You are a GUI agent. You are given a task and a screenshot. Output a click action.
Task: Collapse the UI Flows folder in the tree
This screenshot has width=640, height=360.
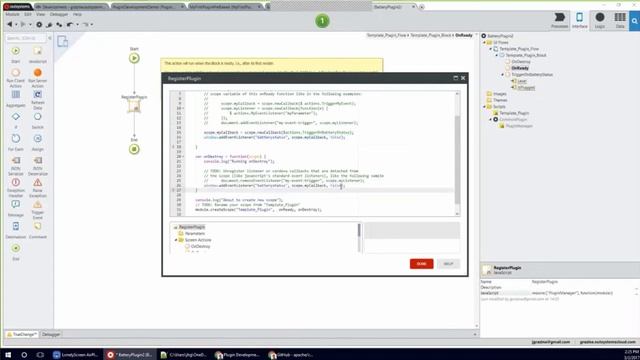tap(484, 42)
